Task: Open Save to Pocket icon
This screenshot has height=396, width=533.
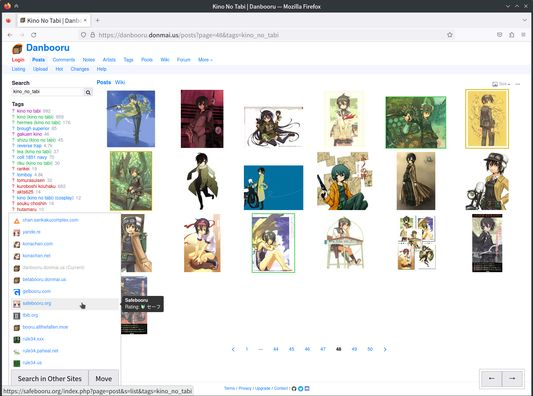Action: (499, 35)
